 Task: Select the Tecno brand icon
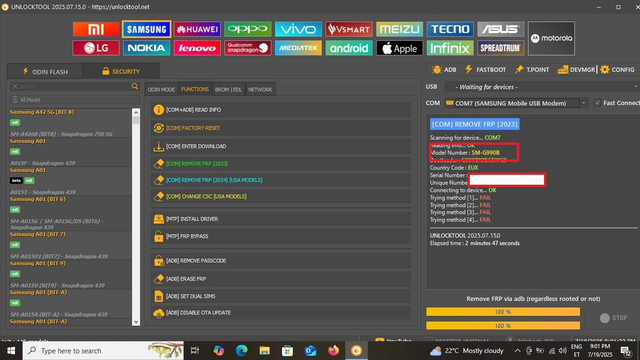coord(450,29)
